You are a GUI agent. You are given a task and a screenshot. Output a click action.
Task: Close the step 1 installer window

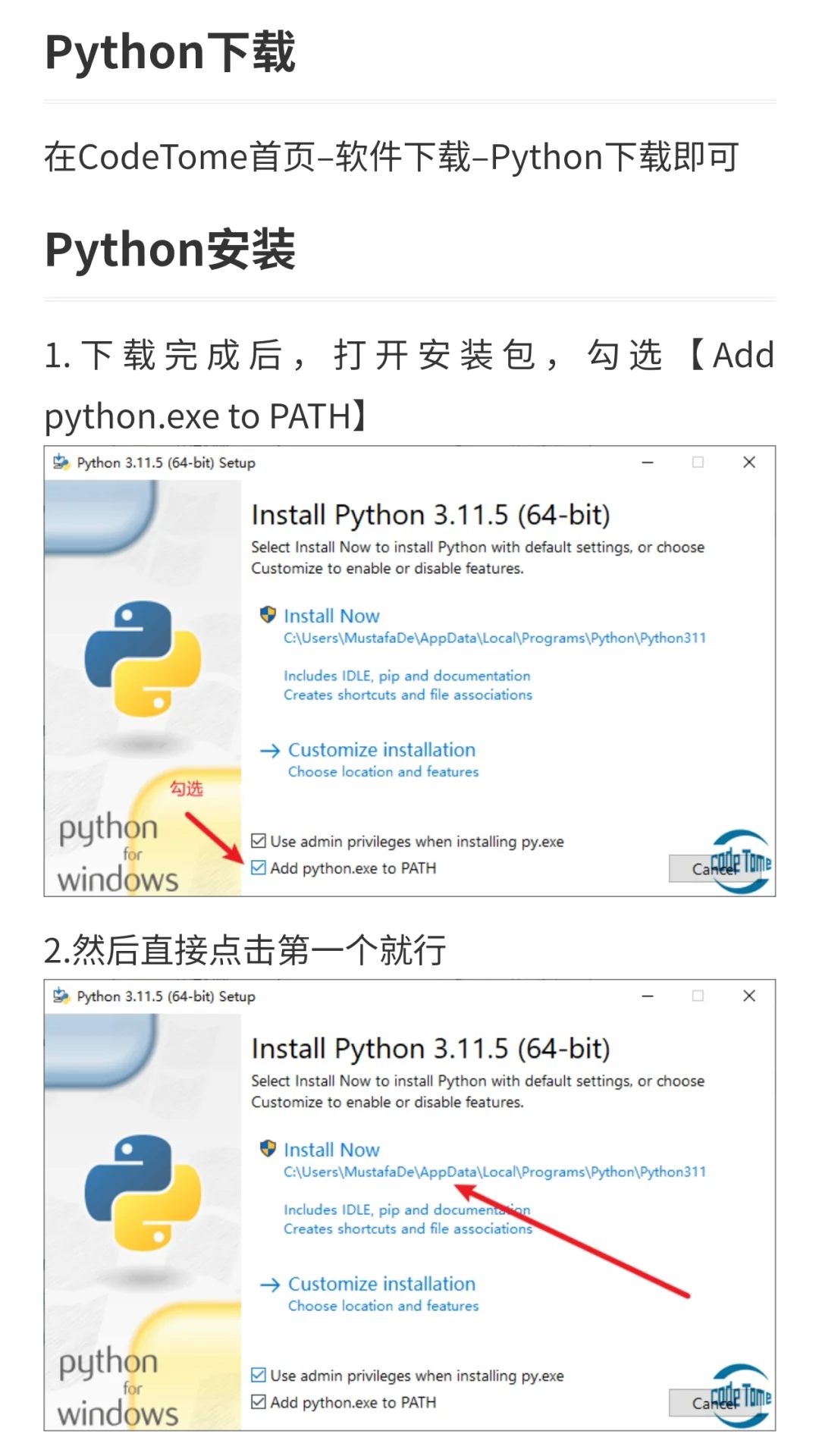pos(749,462)
